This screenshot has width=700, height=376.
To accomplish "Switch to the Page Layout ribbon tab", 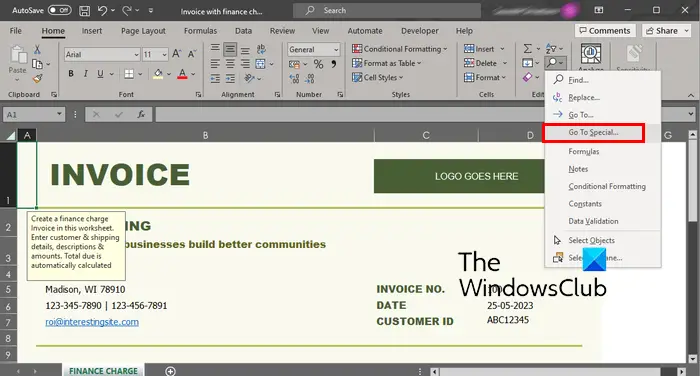I will [143, 31].
